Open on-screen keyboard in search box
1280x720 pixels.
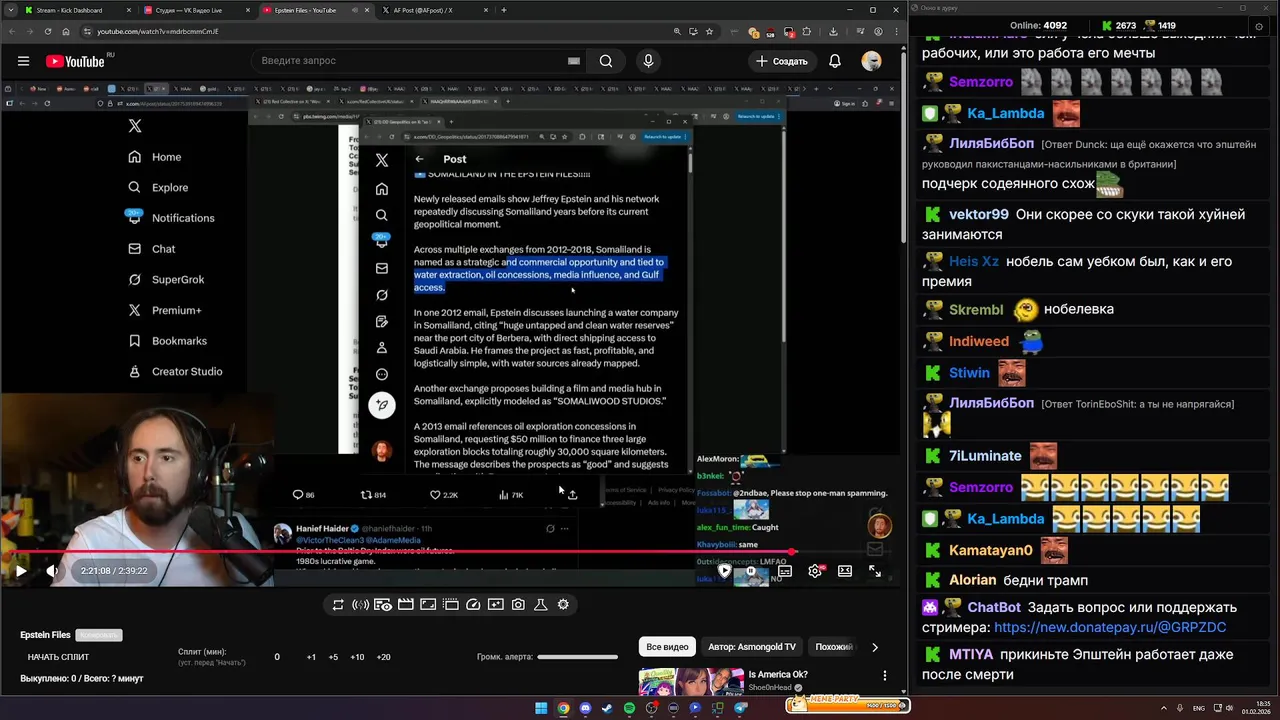pos(573,61)
